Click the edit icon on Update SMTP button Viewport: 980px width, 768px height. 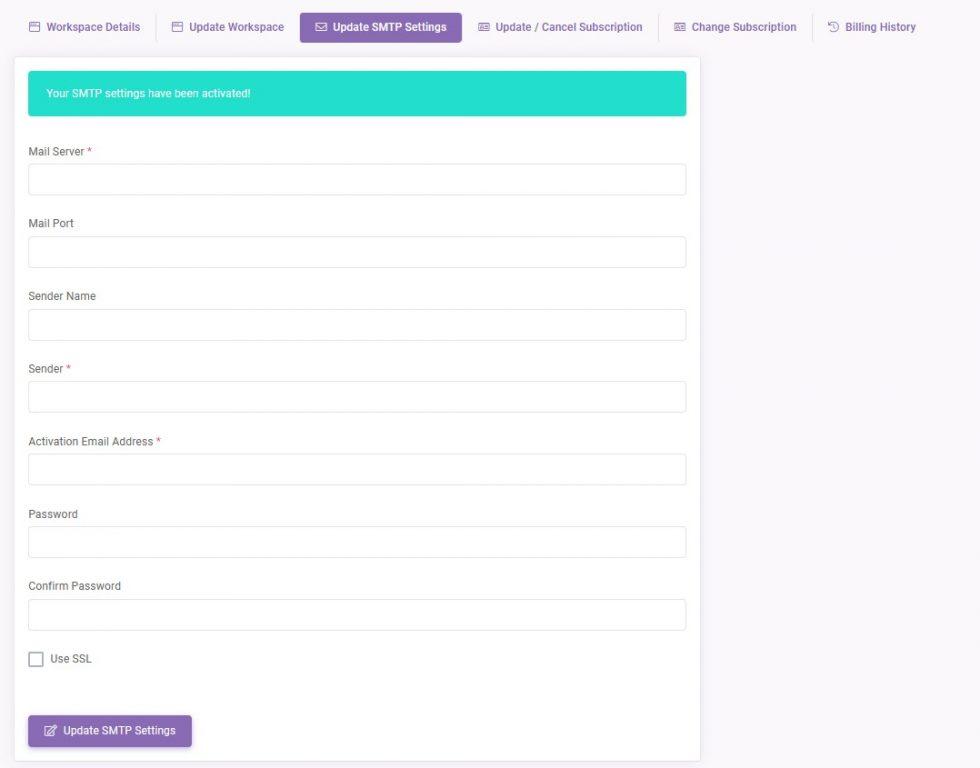click(51, 731)
